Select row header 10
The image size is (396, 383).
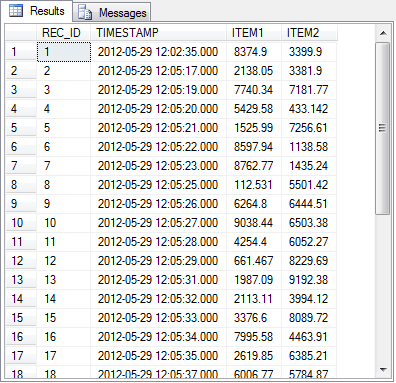pos(21,223)
